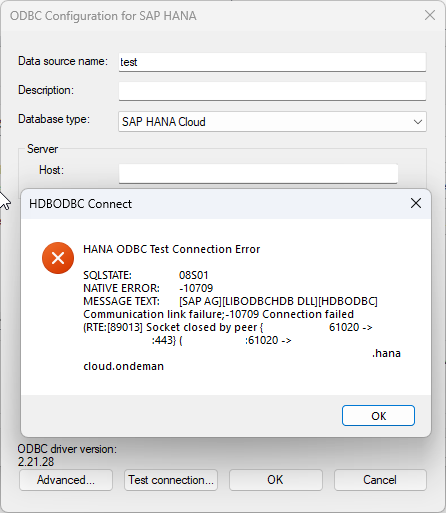Close the HDBODBC Connect error dialog
The image size is (446, 513).
click(416, 203)
